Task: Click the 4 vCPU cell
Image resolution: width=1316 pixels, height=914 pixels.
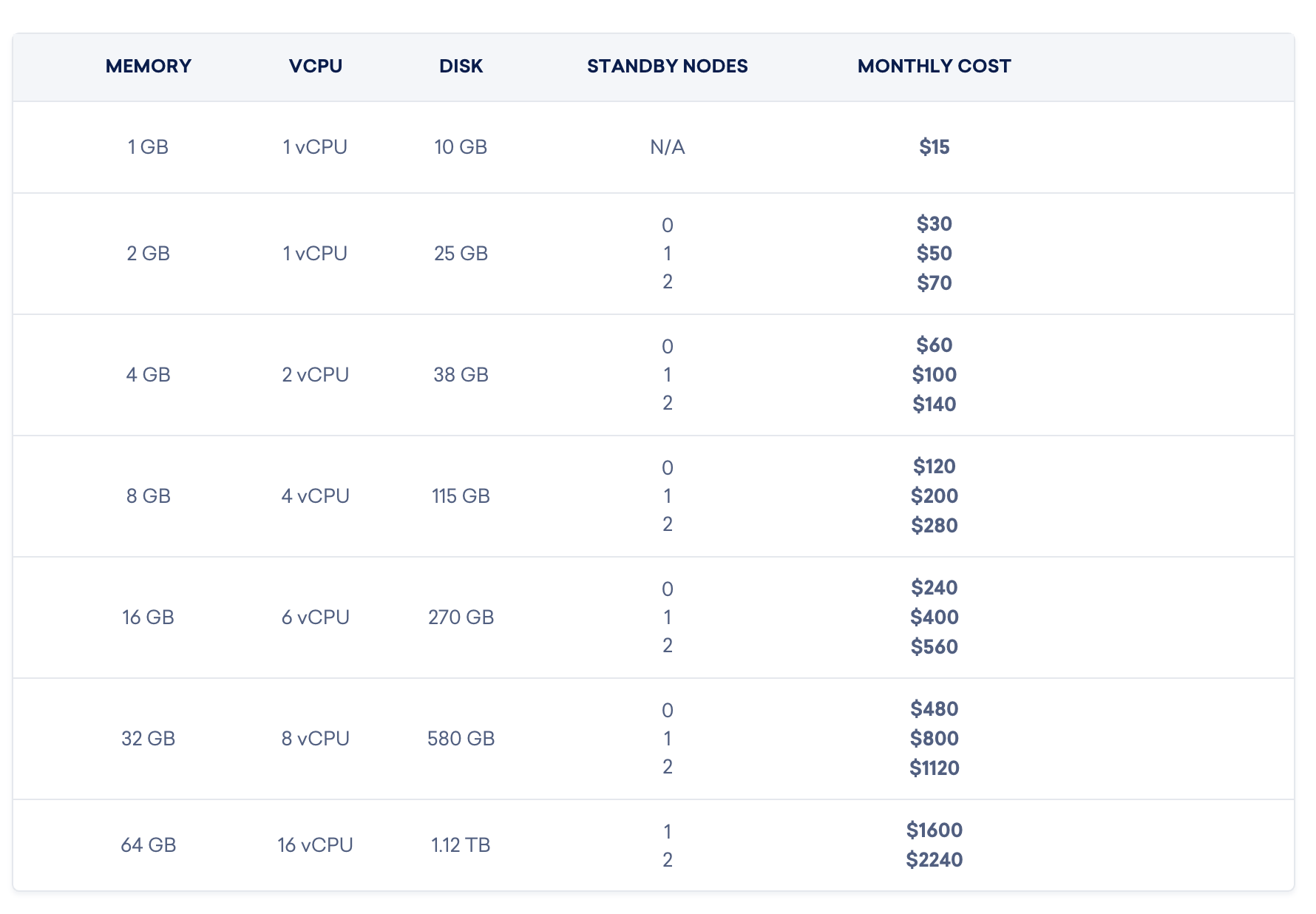Action: (315, 495)
